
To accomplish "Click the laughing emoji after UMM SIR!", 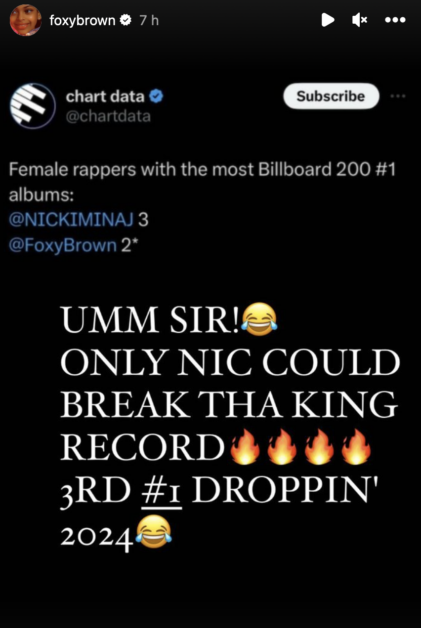I will [x=260, y=319].
